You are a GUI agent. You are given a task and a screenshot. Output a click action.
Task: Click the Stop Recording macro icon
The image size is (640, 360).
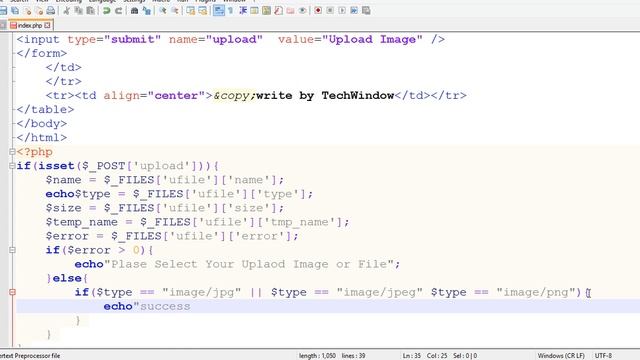point(330,11)
